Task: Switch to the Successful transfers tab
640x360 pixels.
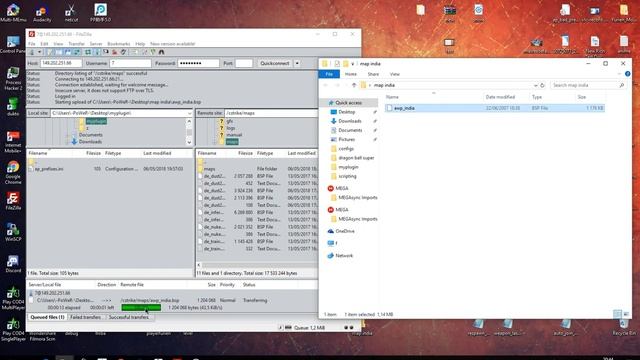Action: click(x=129, y=317)
